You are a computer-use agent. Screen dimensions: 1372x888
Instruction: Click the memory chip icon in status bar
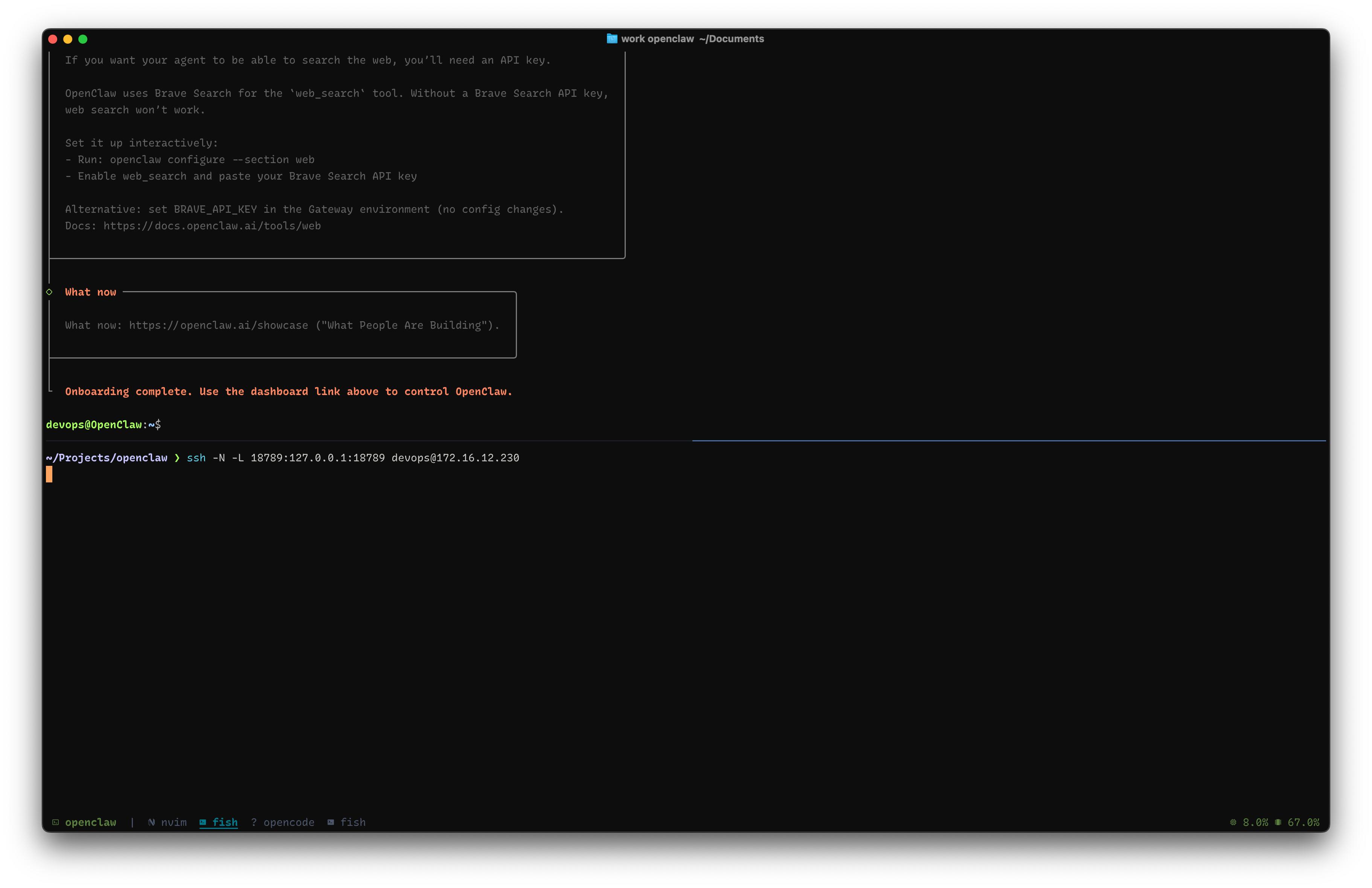tap(1278, 822)
